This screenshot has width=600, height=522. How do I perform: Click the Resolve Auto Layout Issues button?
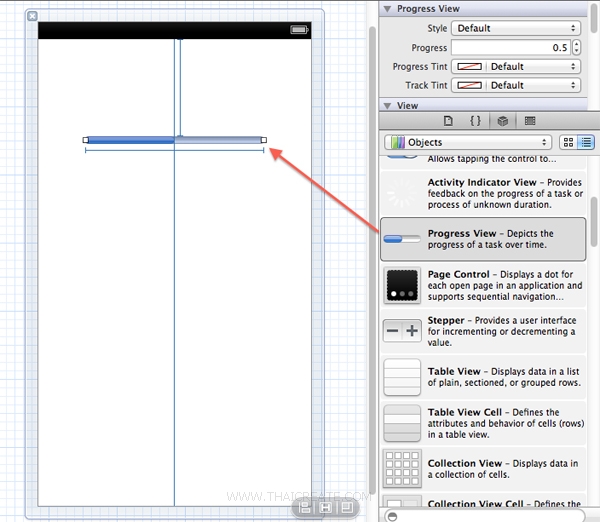[347, 508]
